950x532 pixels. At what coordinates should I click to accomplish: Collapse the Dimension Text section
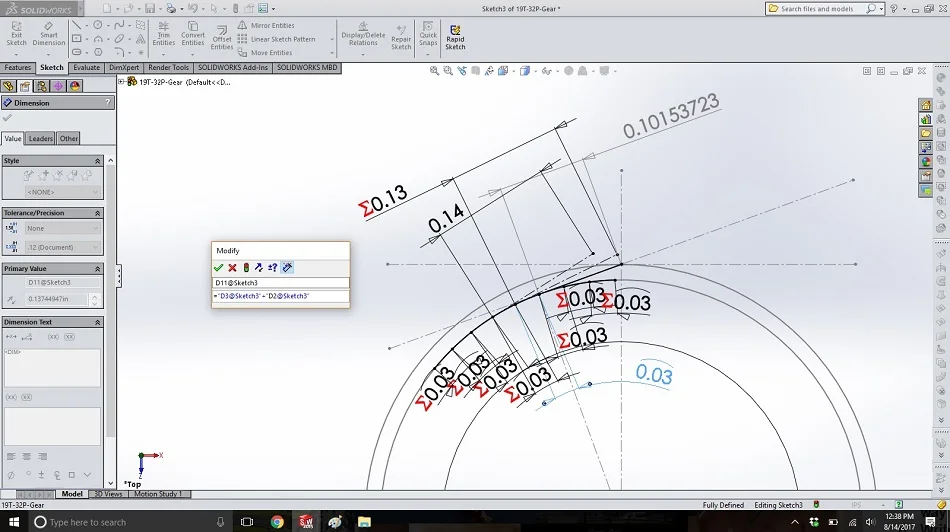pos(98,322)
